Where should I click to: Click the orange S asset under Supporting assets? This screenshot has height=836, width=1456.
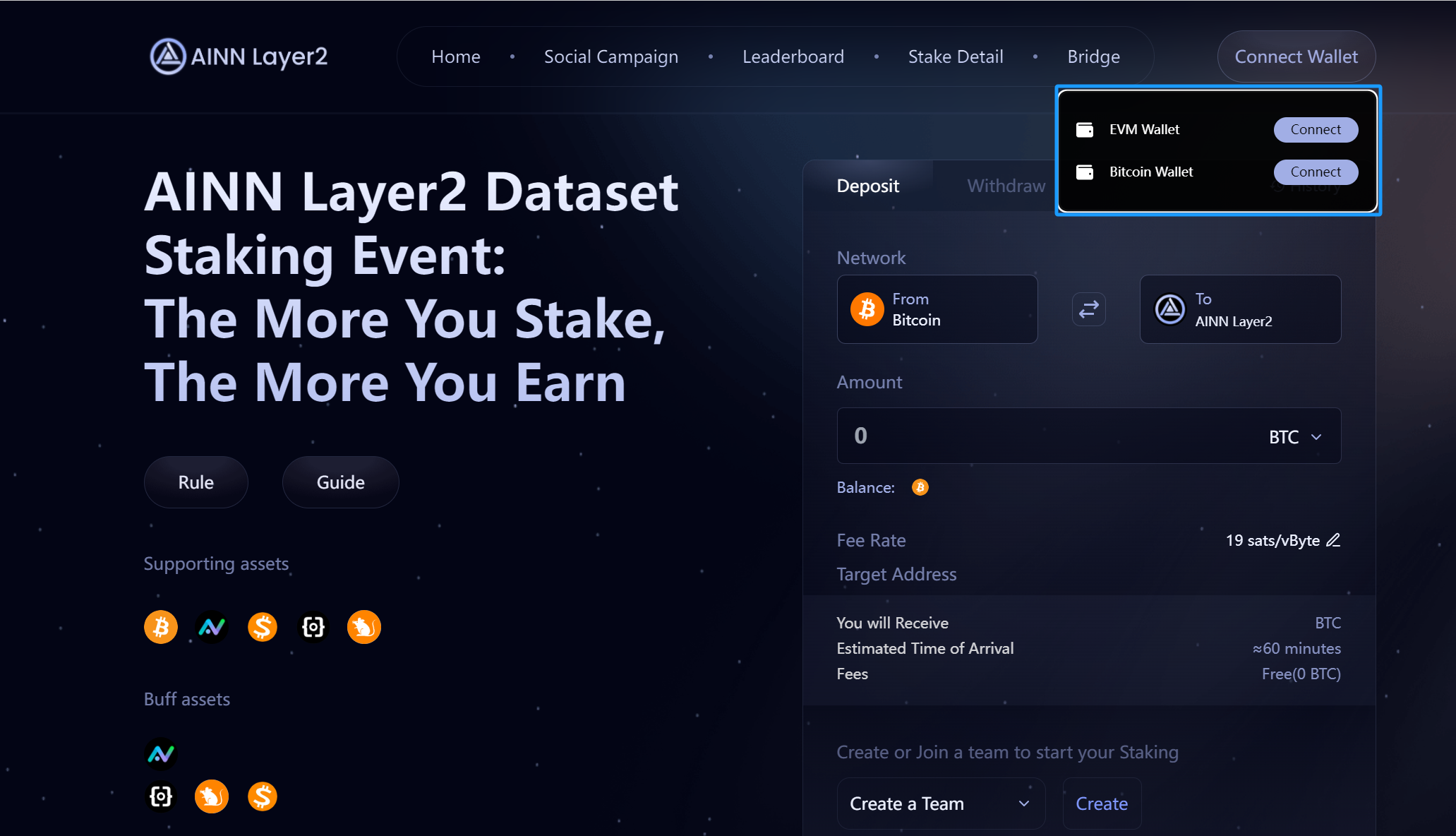click(x=263, y=627)
